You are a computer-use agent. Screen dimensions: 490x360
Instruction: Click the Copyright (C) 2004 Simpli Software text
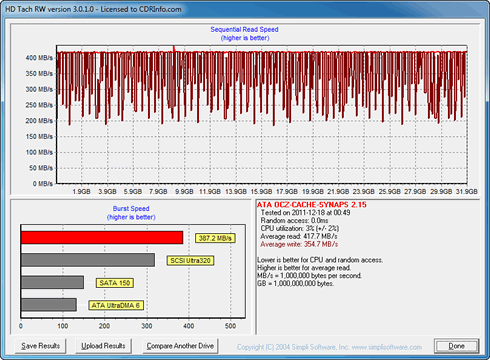pyautogui.click(x=293, y=347)
